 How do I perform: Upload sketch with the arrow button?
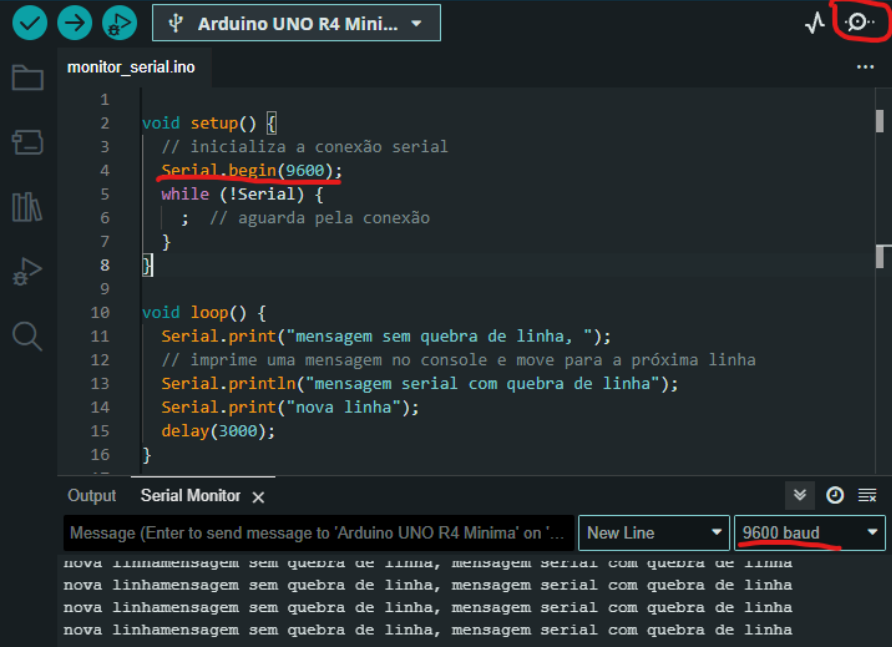tap(75, 23)
